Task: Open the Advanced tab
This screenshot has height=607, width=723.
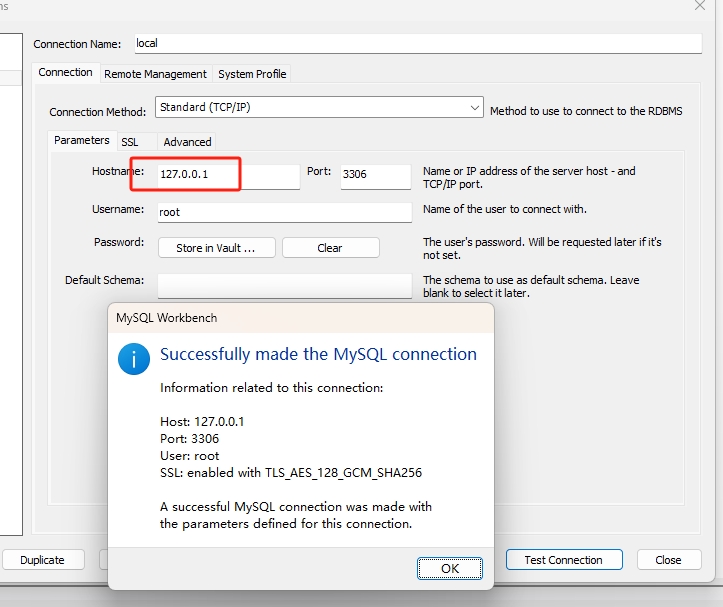Action: (187, 142)
